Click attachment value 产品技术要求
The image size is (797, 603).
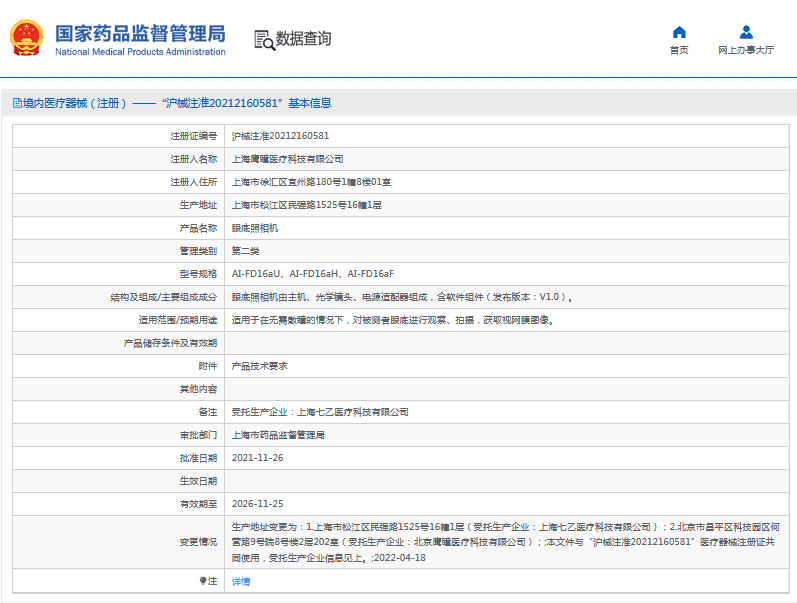click(260, 366)
